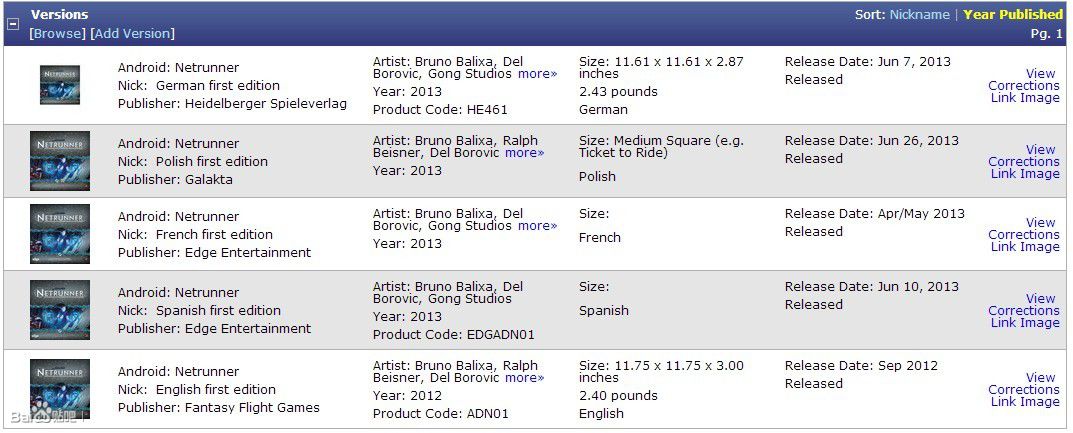This screenshot has height=433, width=1073.
Task: Open the Polish first edition box thumbnail
Action: 60,161
